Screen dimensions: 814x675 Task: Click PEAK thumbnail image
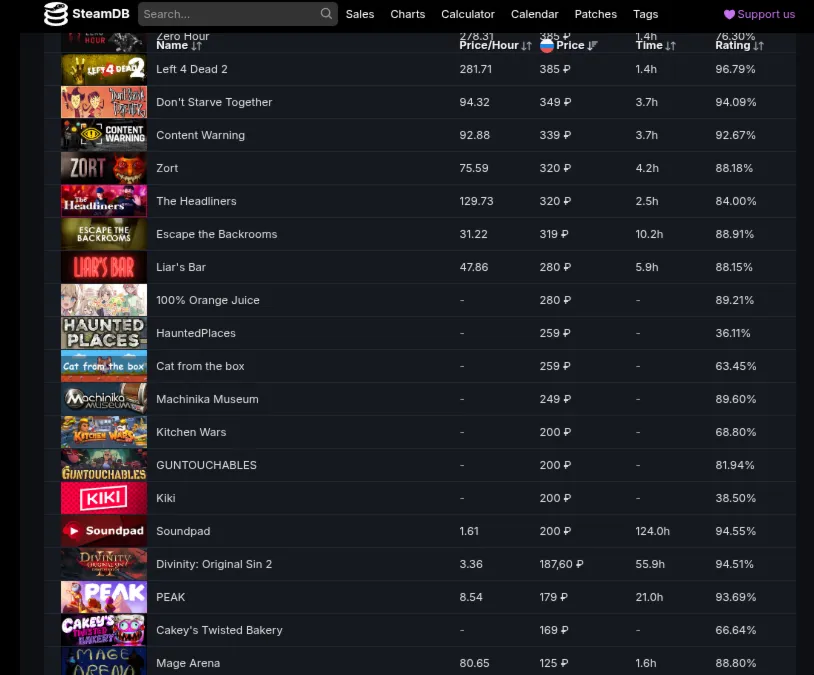click(104, 597)
